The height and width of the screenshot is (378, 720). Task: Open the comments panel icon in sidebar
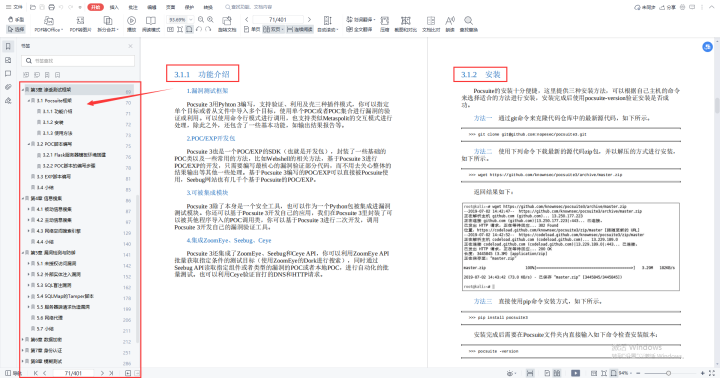[x=8, y=73]
